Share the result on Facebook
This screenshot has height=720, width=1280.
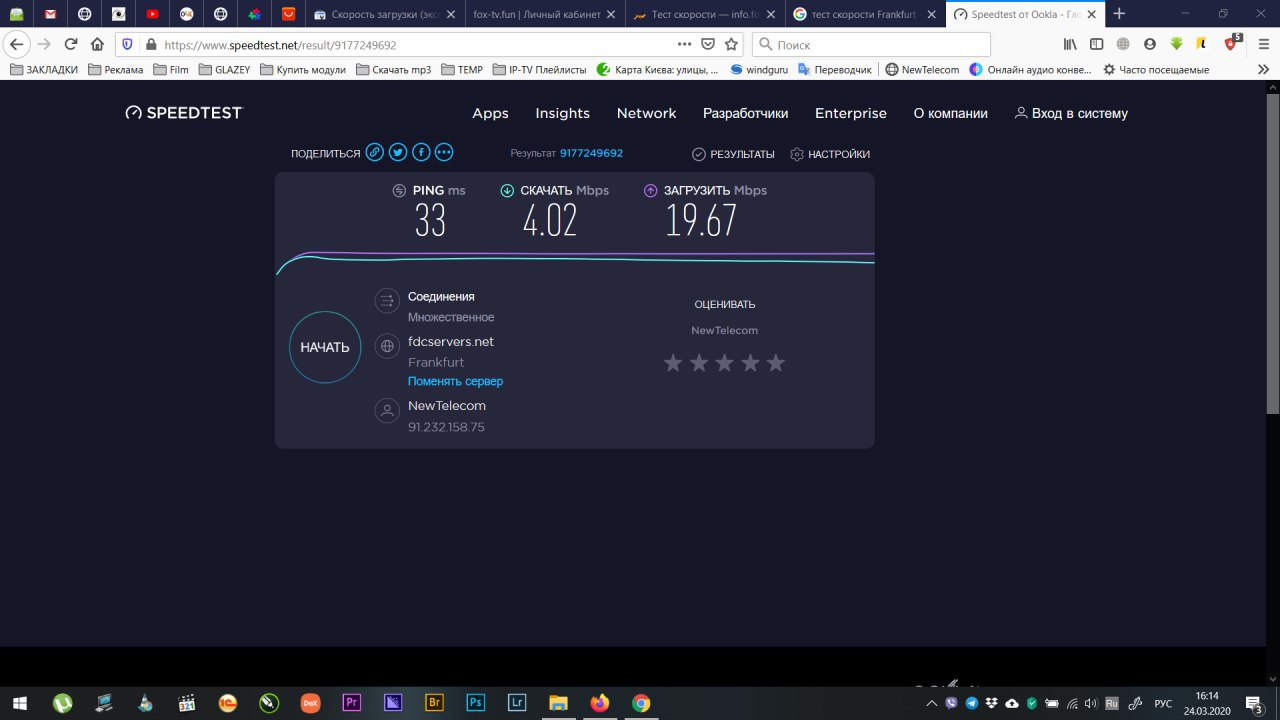421,152
